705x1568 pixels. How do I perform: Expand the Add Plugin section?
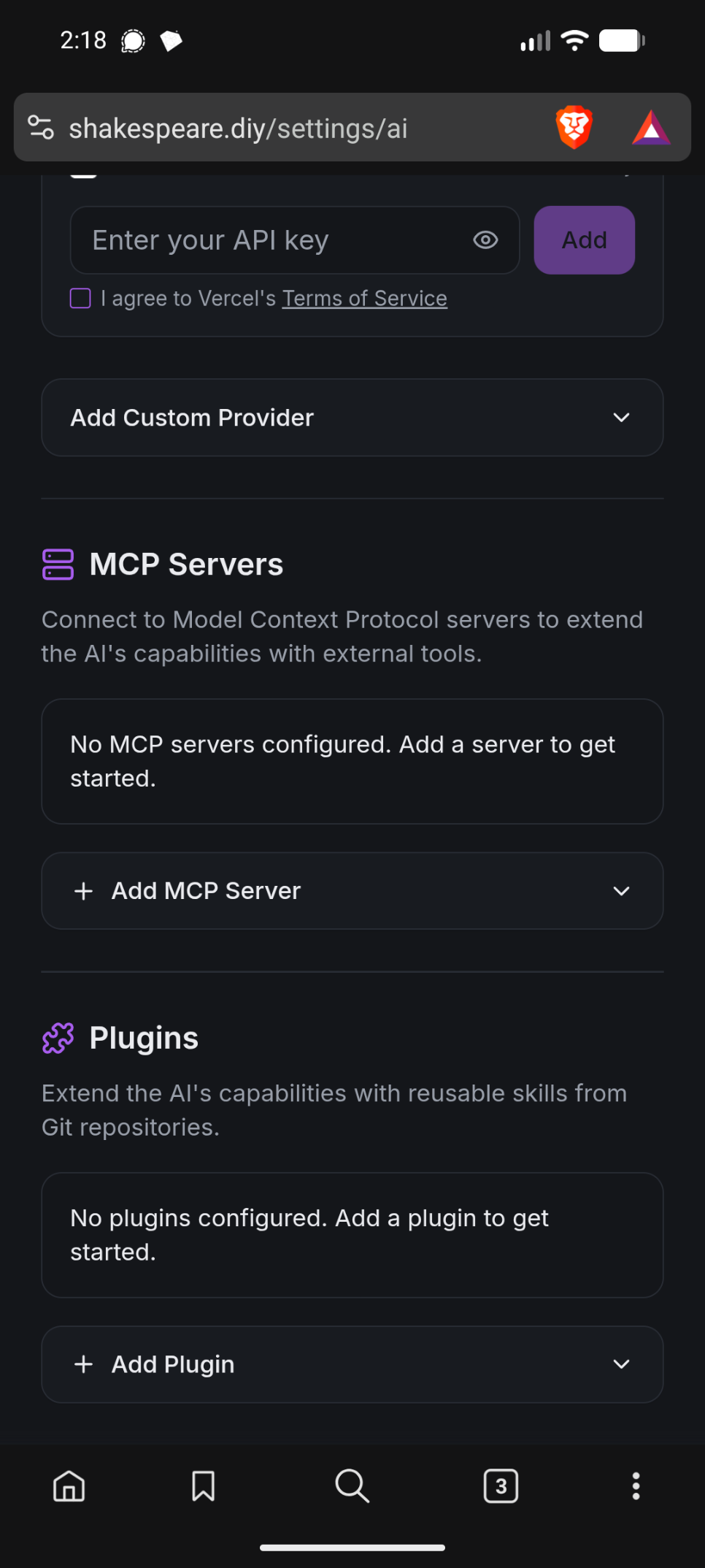click(x=352, y=1364)
